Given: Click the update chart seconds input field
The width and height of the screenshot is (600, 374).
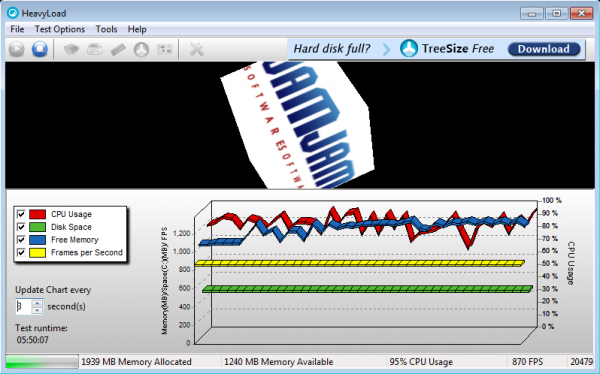Looking at the screenshot, I should pyautogui.click(x=23, y=307).
